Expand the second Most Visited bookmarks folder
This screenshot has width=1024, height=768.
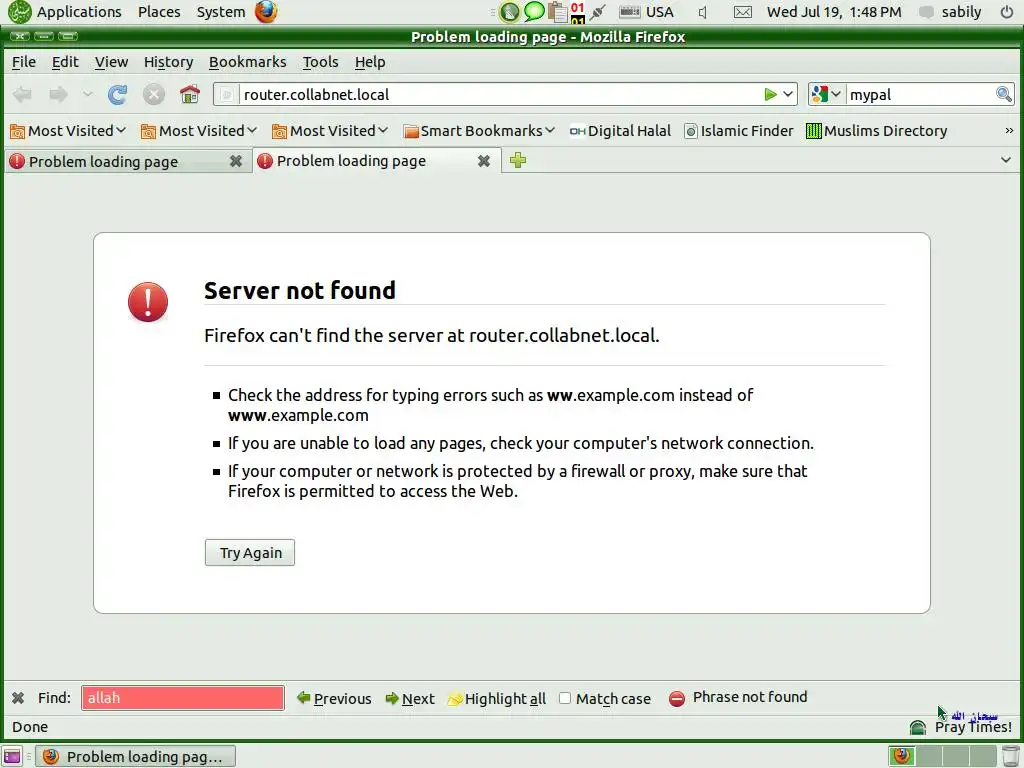pos(199,131)
